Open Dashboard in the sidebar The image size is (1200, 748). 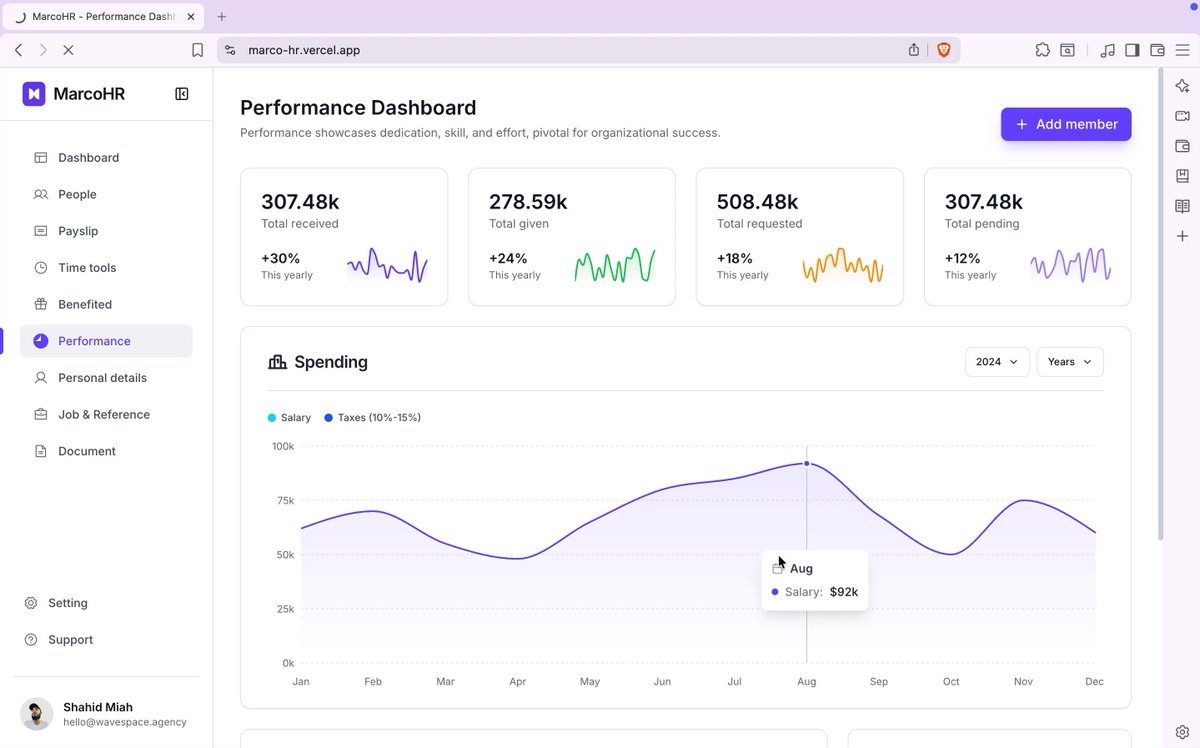point(106,158)
